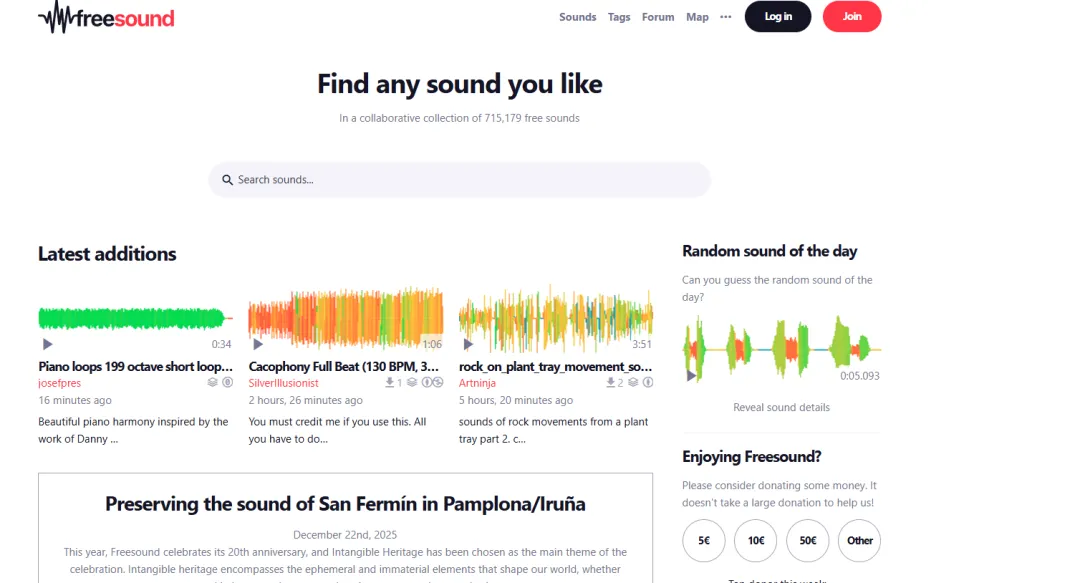1080x583 pixels.
Task: Click the 0:34 duration label
Action: click(221, 344)
